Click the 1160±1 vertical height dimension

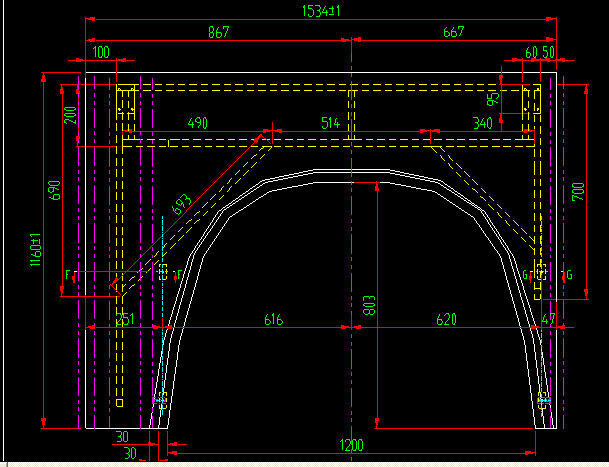[x=35, y=250]
